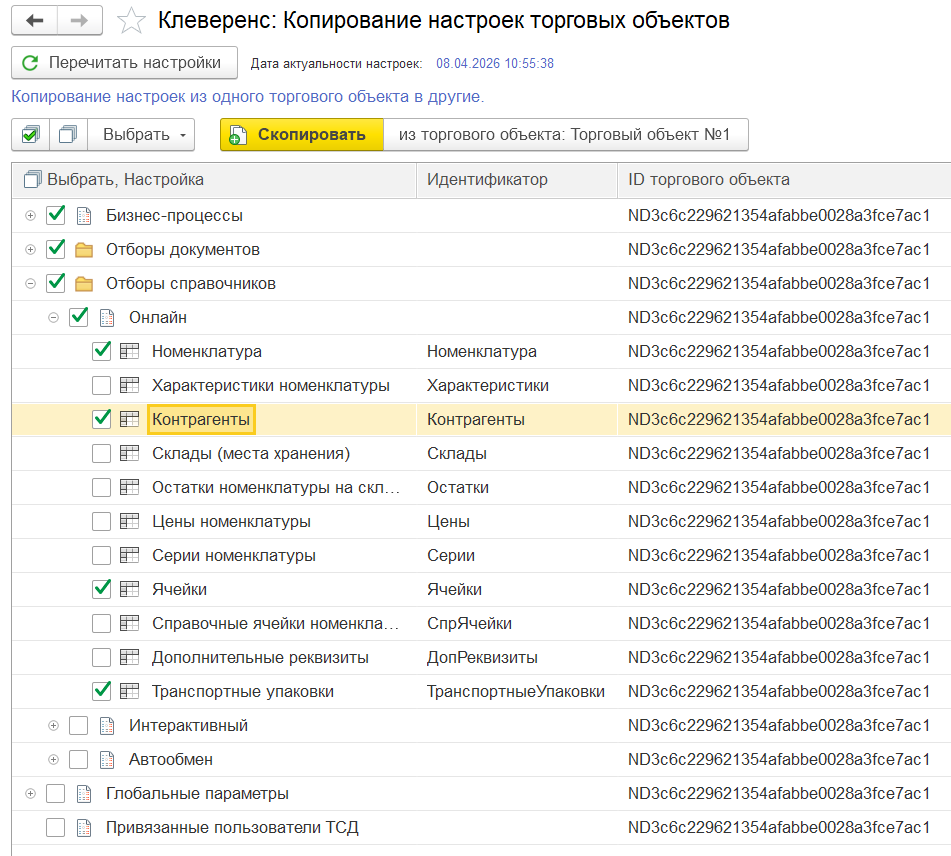Click table icon beside Дополнительные реквизиты
This screenshot has height=856, width=951.
point(129,657)
